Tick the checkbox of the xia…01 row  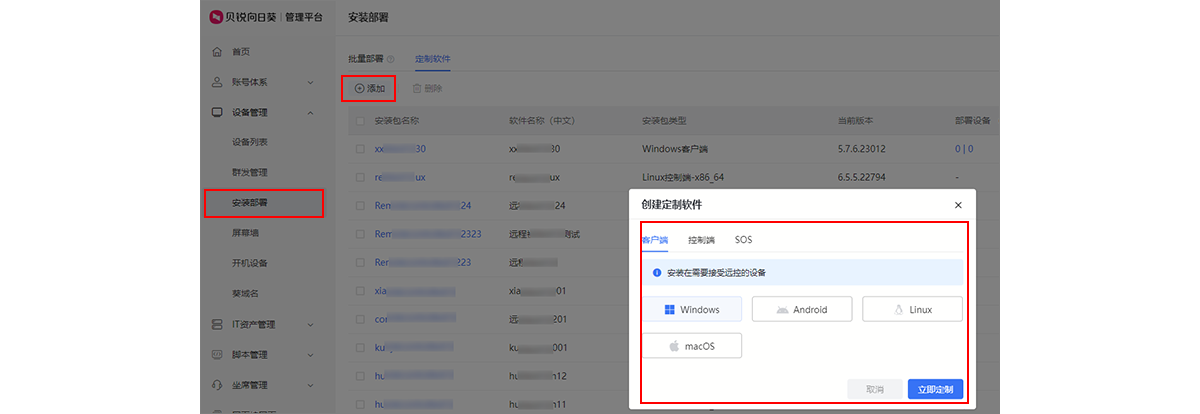point(360,291)
